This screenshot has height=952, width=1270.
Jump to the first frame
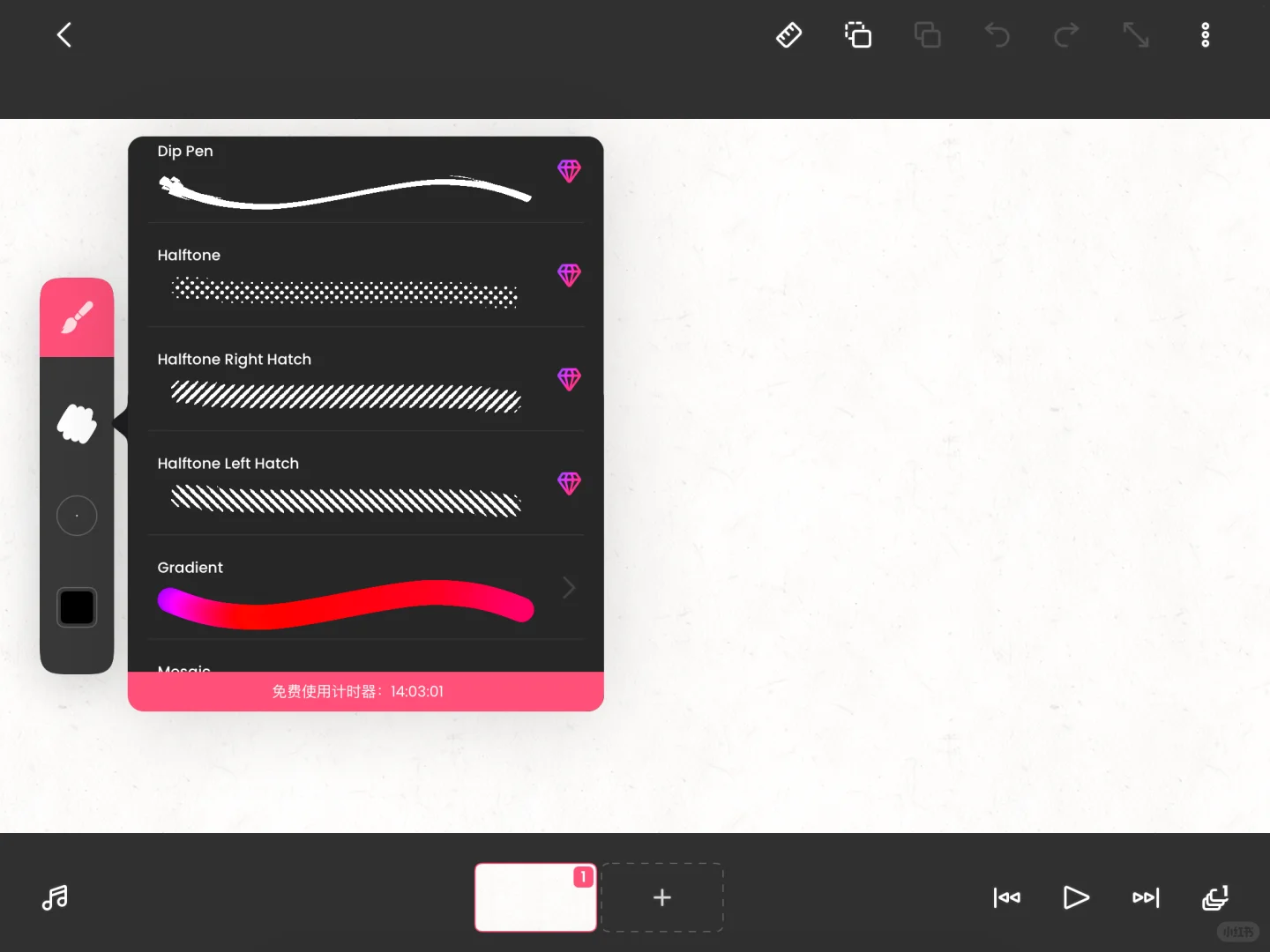tap(1006, 897)
